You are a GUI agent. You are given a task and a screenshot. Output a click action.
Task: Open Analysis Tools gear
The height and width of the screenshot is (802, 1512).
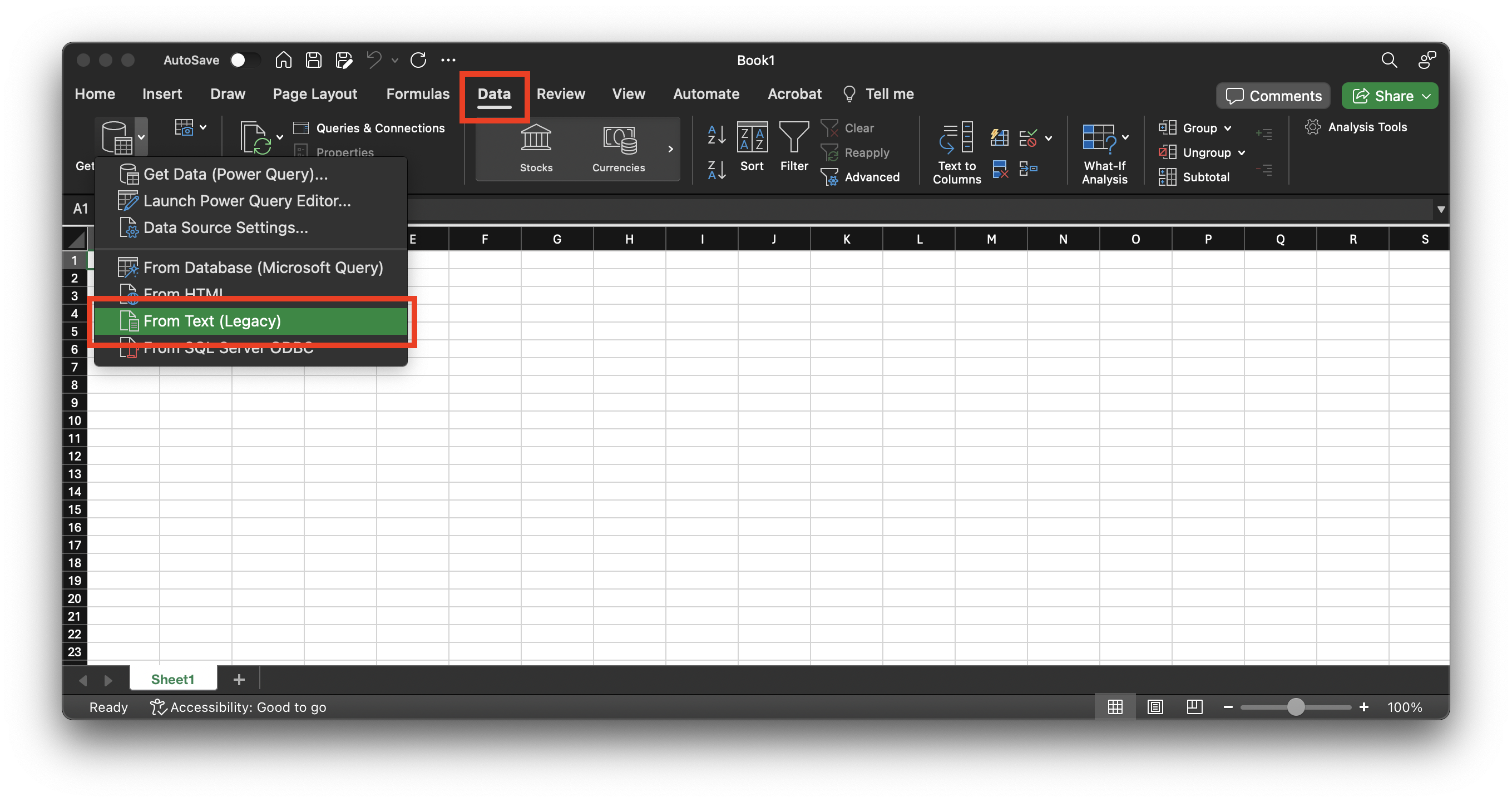[1312, 127]
